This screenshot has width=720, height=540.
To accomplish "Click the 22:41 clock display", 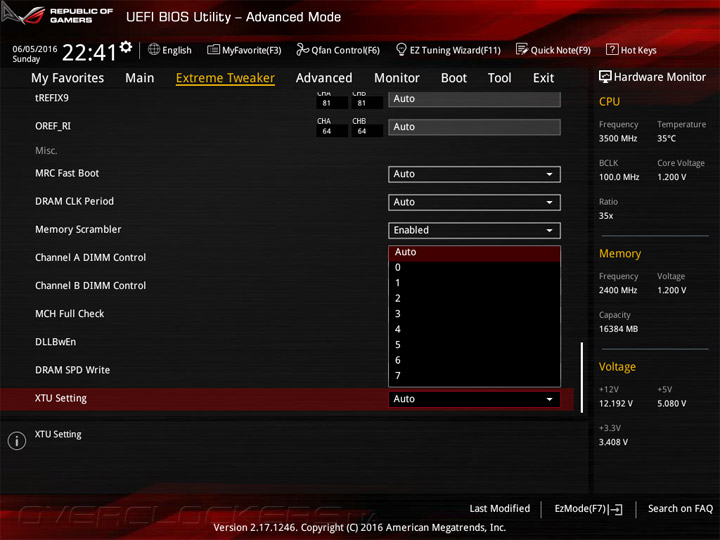I will click(89, 53).
